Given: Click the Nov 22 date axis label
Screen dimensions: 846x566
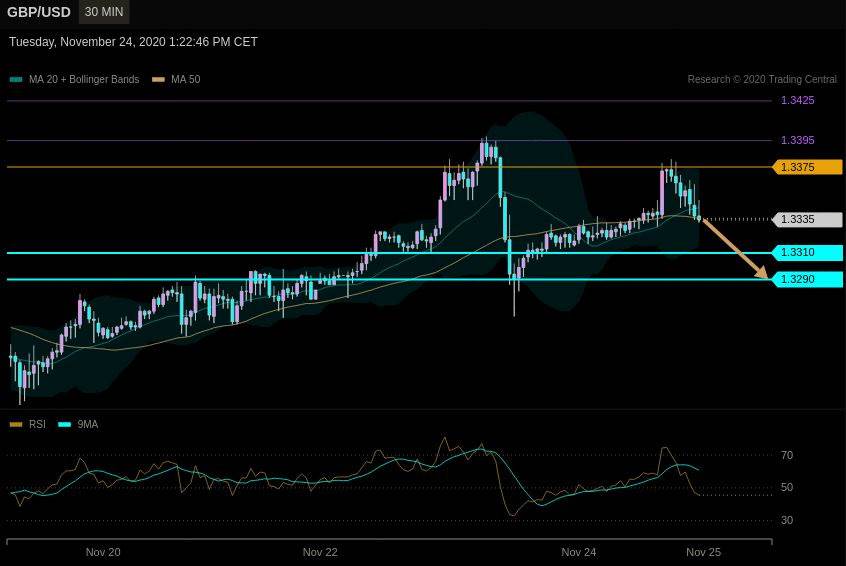Looking at the screenshot, I should click(x=320, y=552).
